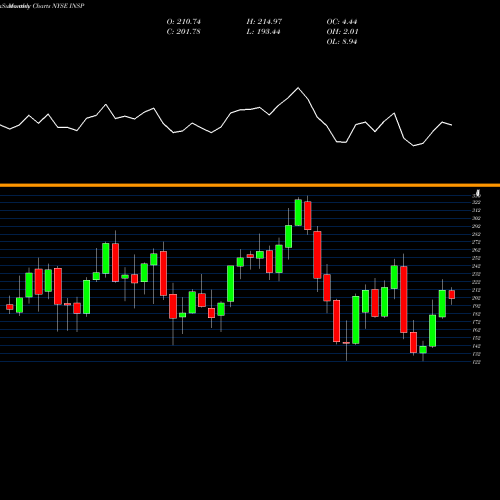Click the 172 price axis label
Viewport: 500px width, 500px height.
tap(476, 322)
